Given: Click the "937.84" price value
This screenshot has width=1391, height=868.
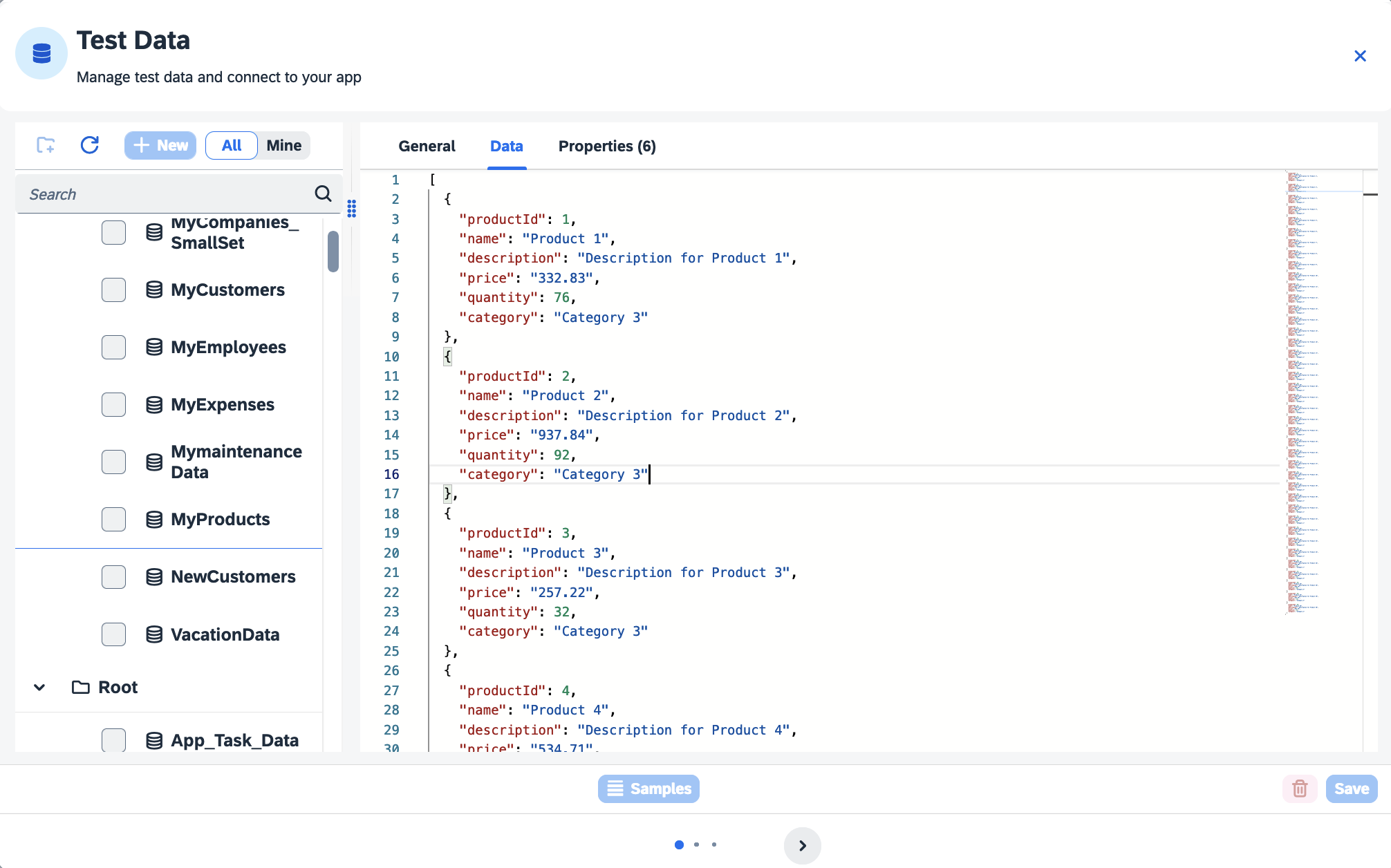Looking at the screenshot, I should coord(561,435).
